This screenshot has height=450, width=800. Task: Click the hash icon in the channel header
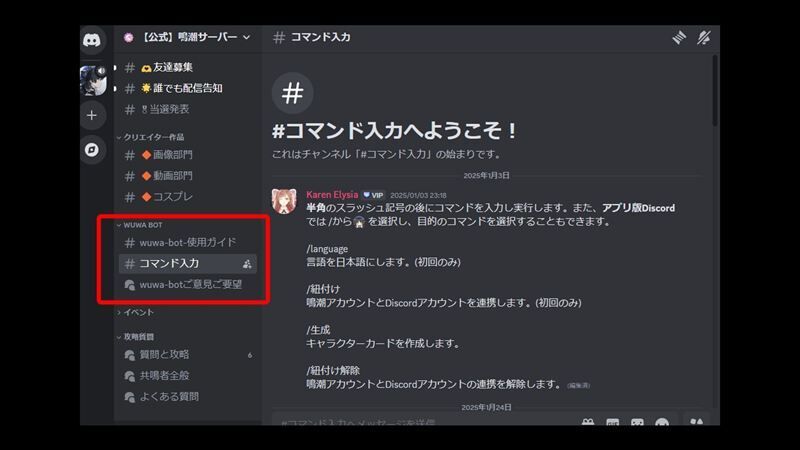click(279, 37)
